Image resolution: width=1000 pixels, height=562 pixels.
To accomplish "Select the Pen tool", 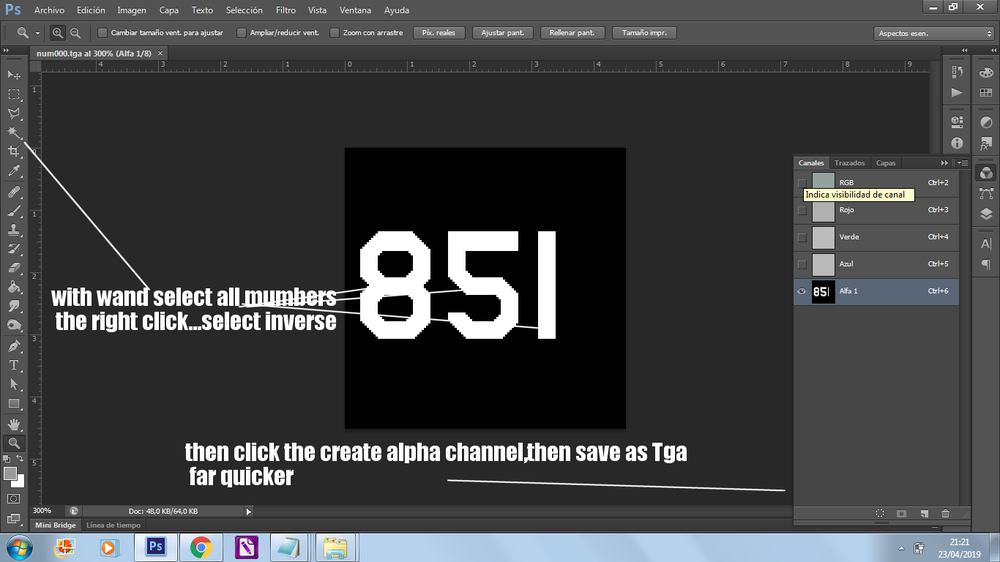I will point(13,346).
